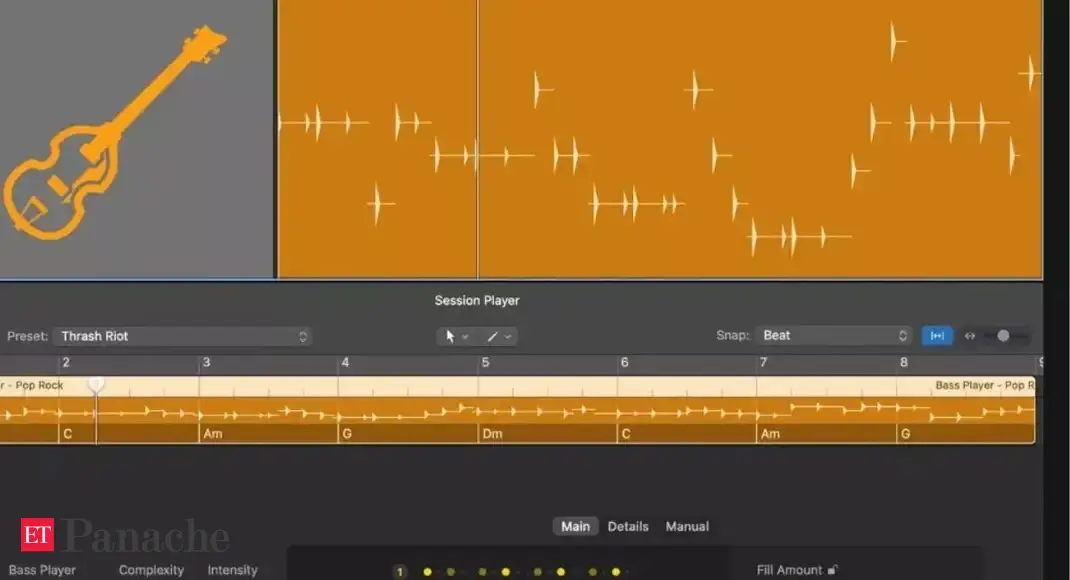Click the Am chord at bar 3
Image resolution: width=1070 pixels, height=580 pixels.
pos(213,434)
